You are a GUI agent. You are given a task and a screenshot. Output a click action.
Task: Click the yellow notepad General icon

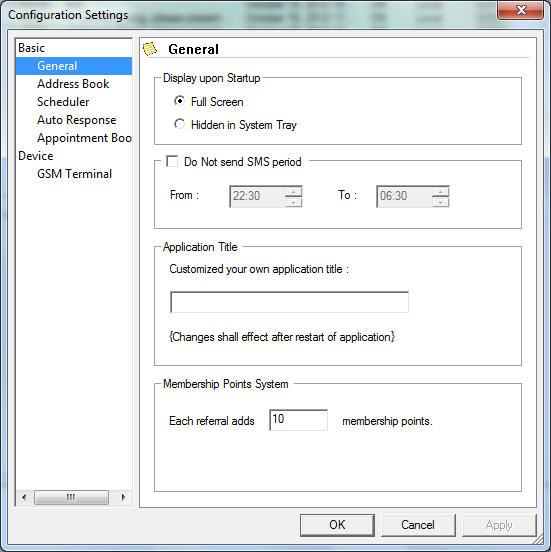tap(150, 49)
